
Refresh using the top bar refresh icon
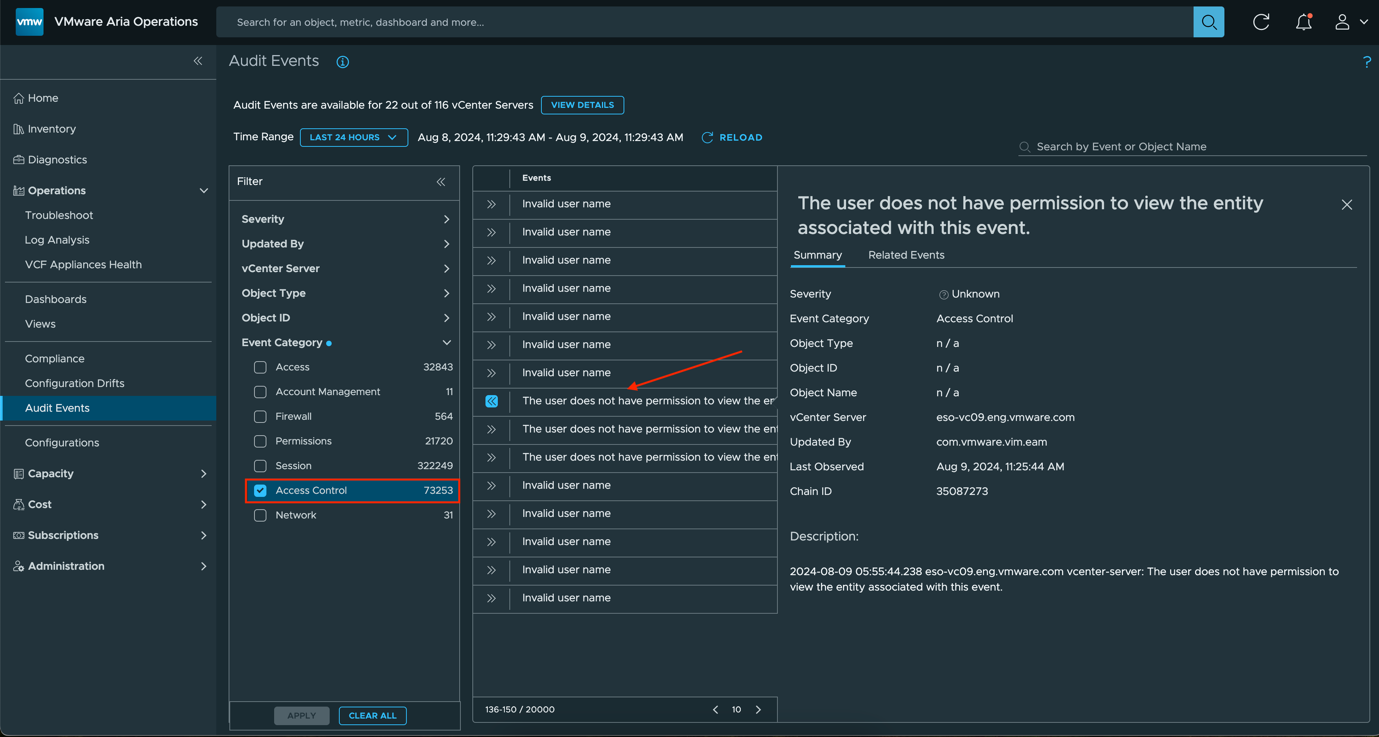pyautogui.click(x=1261, y=22)
